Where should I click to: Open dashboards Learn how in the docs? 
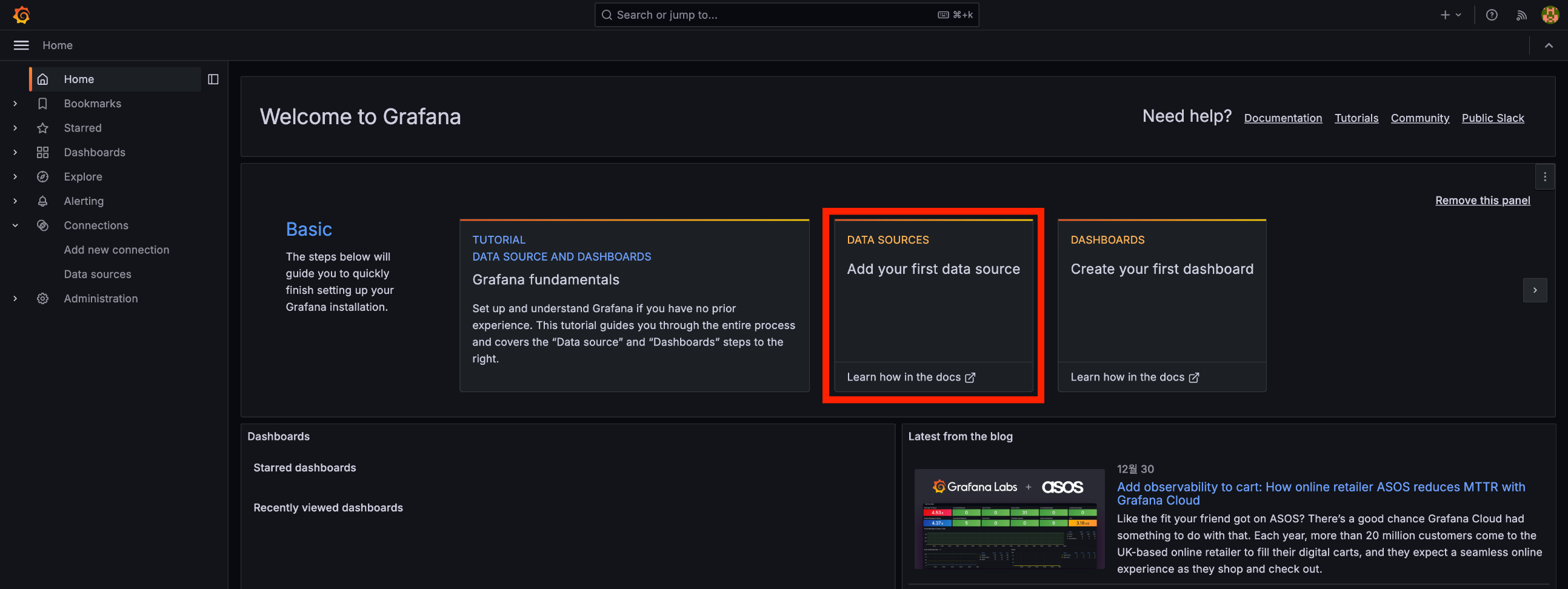pos(1135,378)
